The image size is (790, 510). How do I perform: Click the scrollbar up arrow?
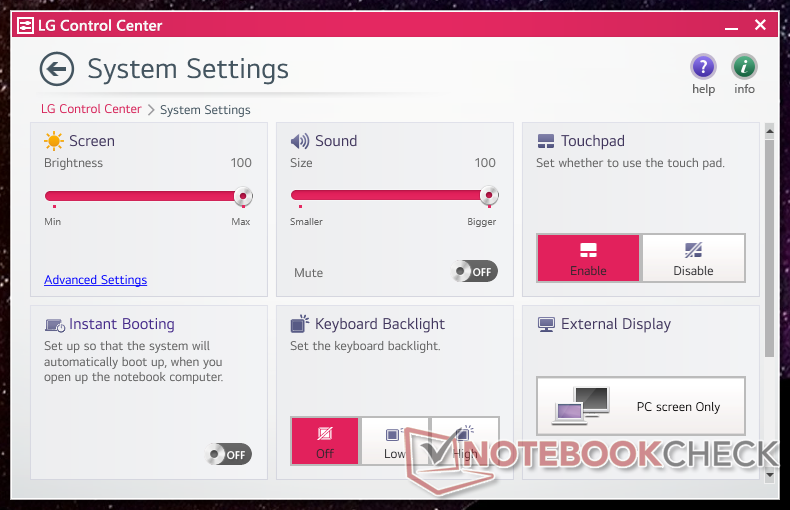click(x=769, y=132)
